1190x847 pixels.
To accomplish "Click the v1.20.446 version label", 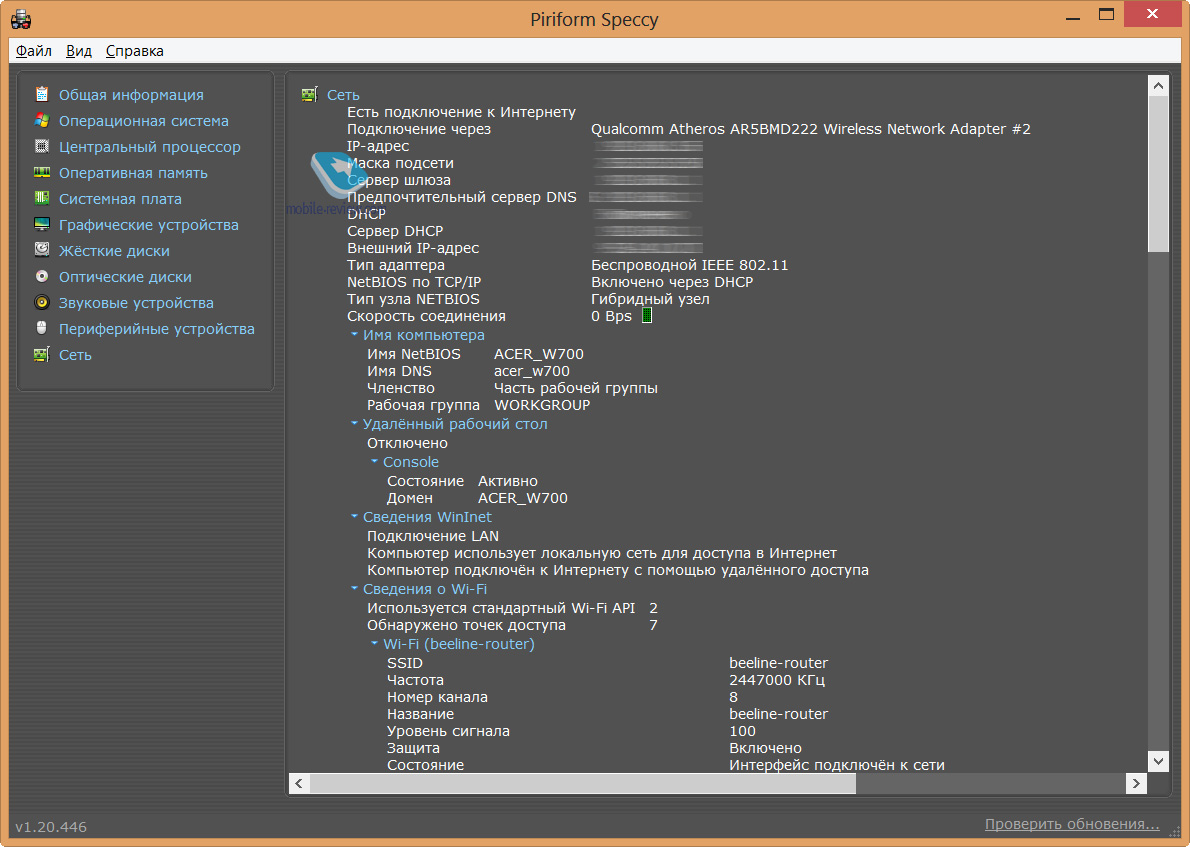I will (x=51, y=827).
